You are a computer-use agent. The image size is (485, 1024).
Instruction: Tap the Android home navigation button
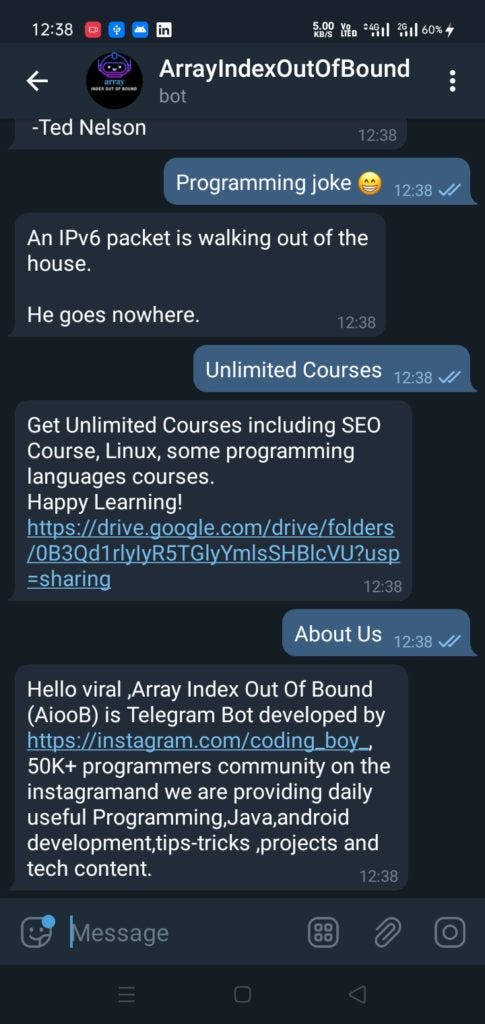pos(242,994)
